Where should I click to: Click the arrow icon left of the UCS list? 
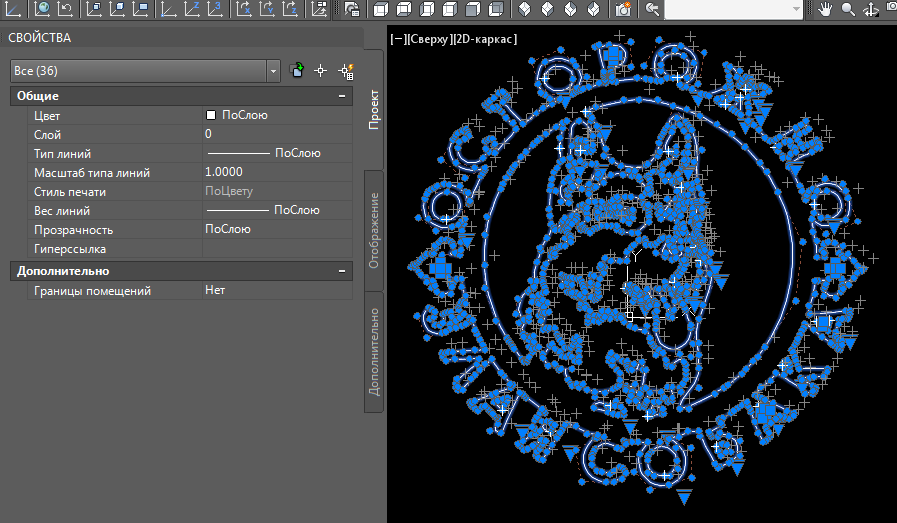pos(652,9)
